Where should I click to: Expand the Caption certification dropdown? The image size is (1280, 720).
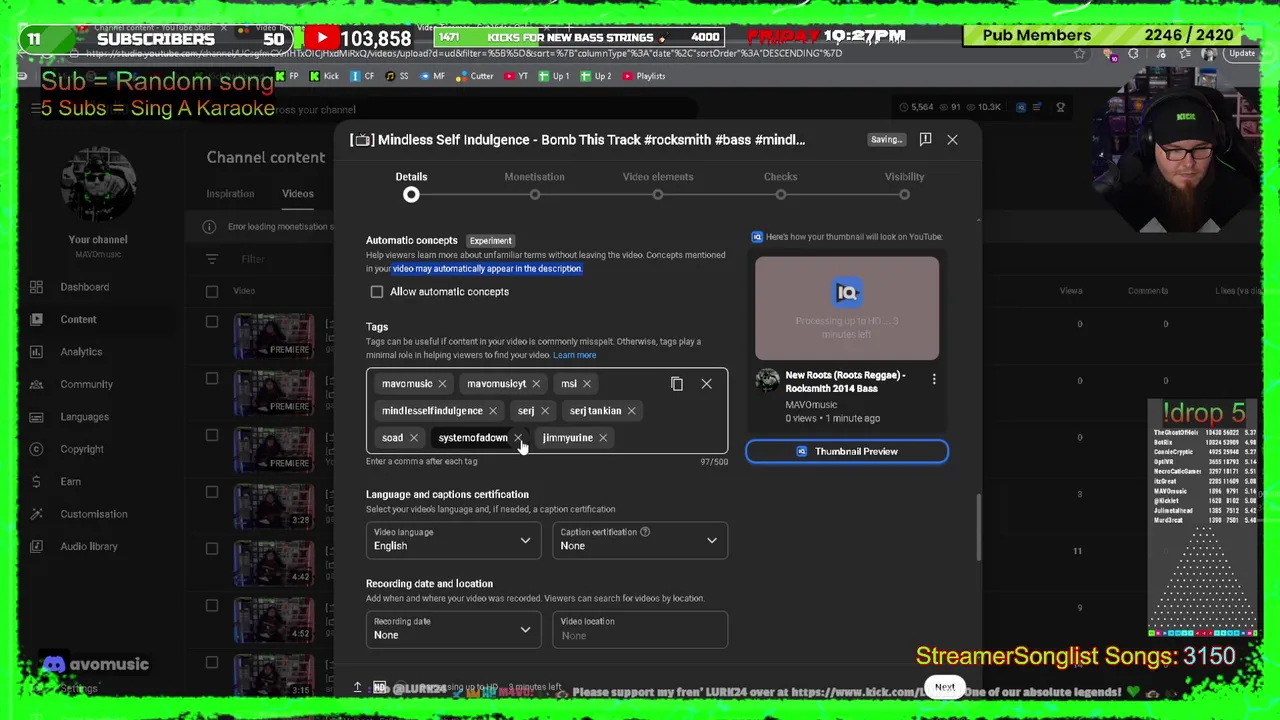pyautogui.click(x=640, y=540)
